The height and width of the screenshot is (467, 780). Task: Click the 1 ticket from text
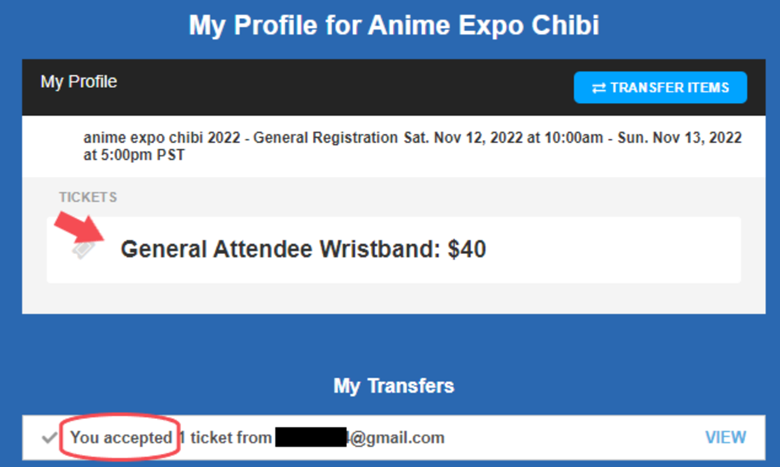tap(225, 438)
